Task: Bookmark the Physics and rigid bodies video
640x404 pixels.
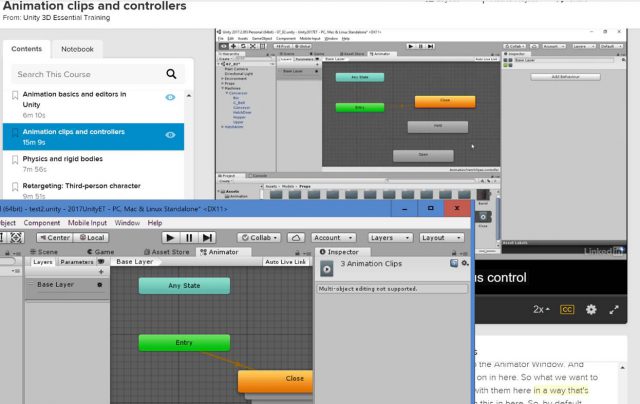Action: tap(15, 160)
